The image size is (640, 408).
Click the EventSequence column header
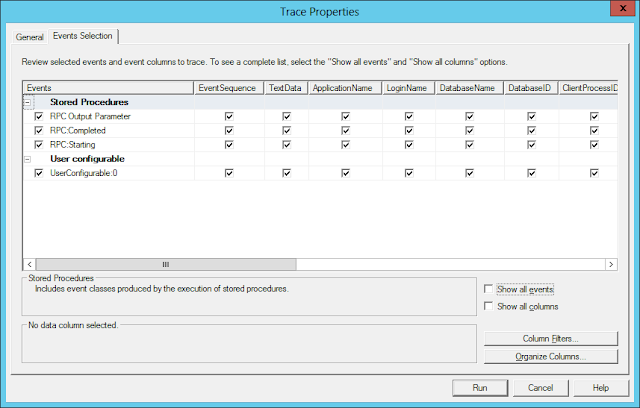click(x=229, y=88)
